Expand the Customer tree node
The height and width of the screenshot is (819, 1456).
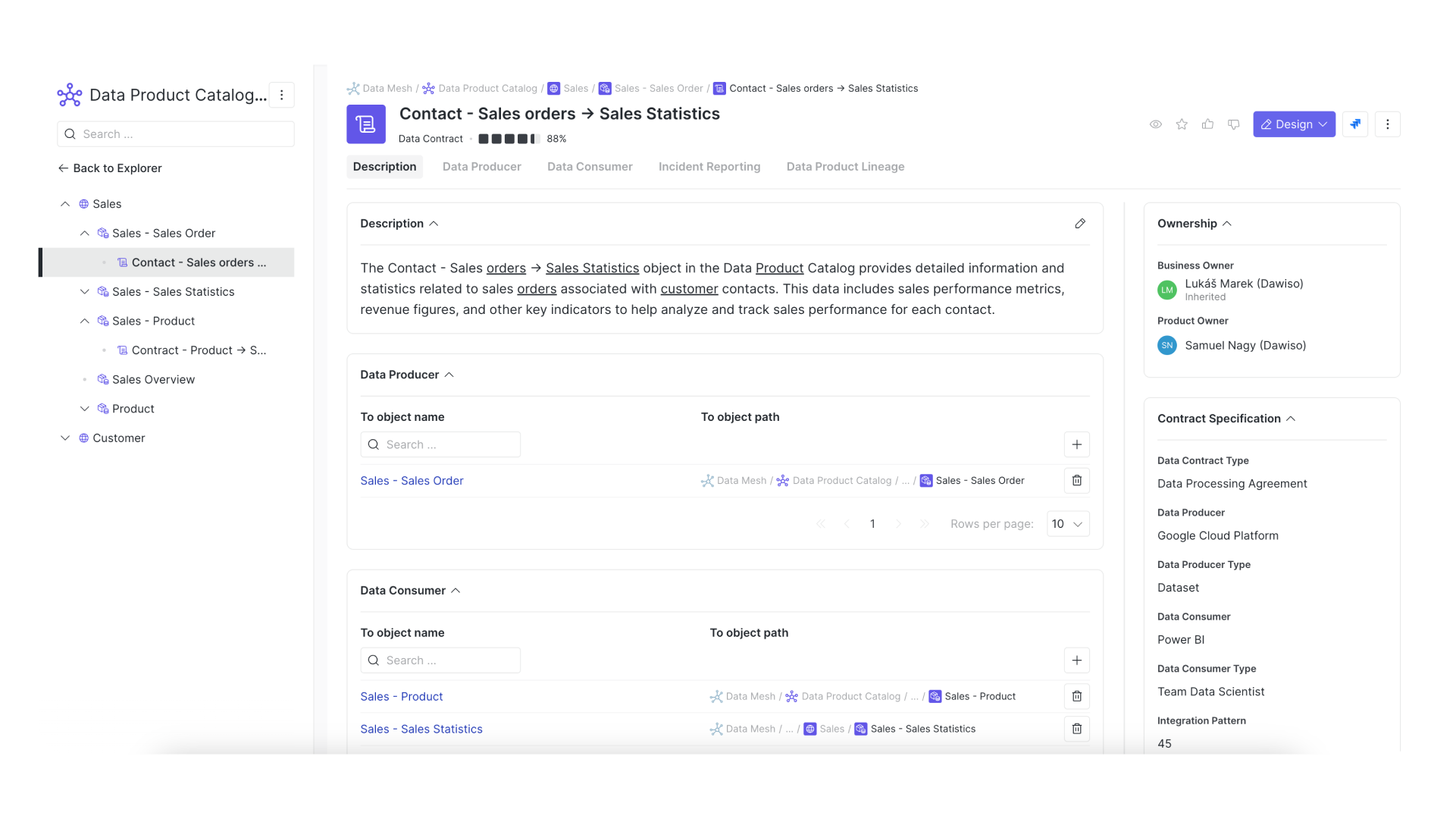click(x=65, y=438)
